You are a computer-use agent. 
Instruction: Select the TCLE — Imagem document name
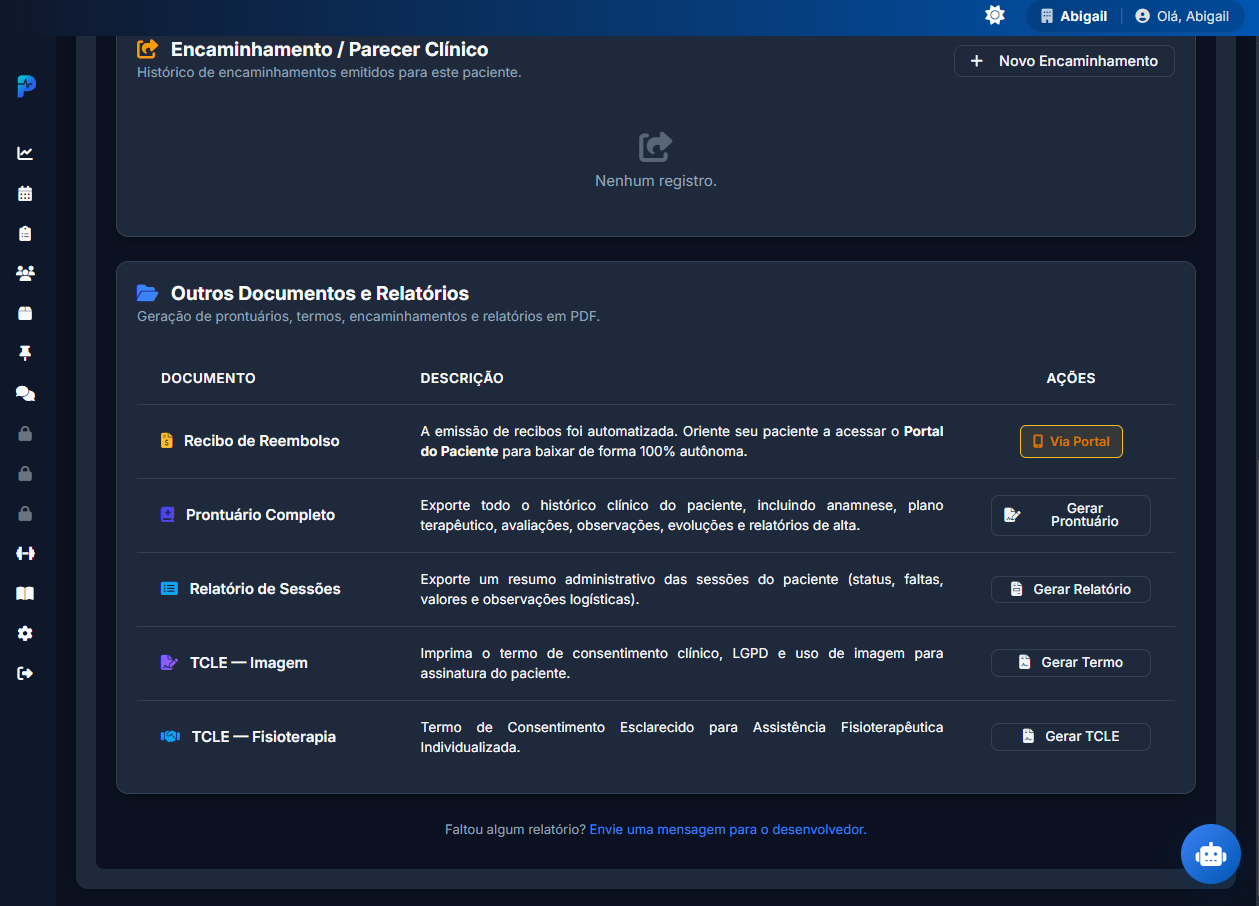[249, 663]
